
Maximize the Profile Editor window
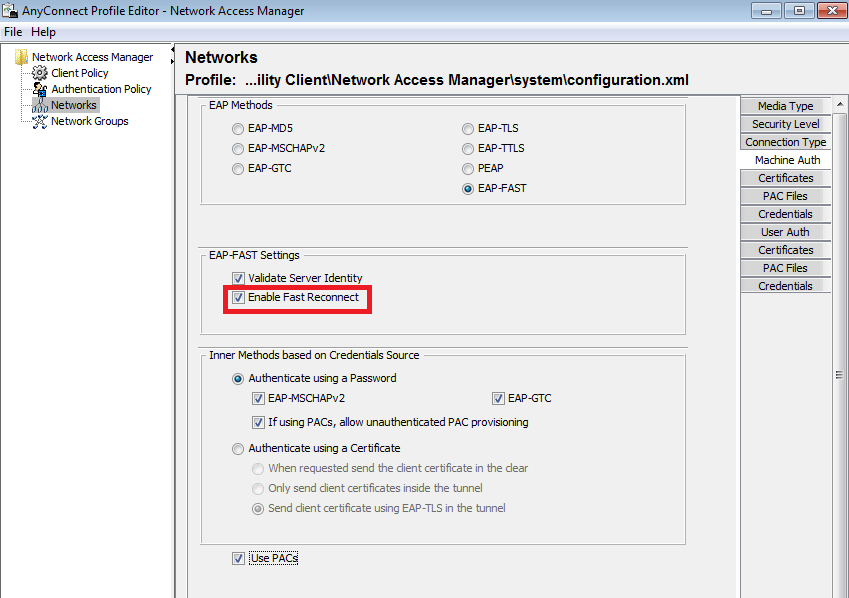799,10
